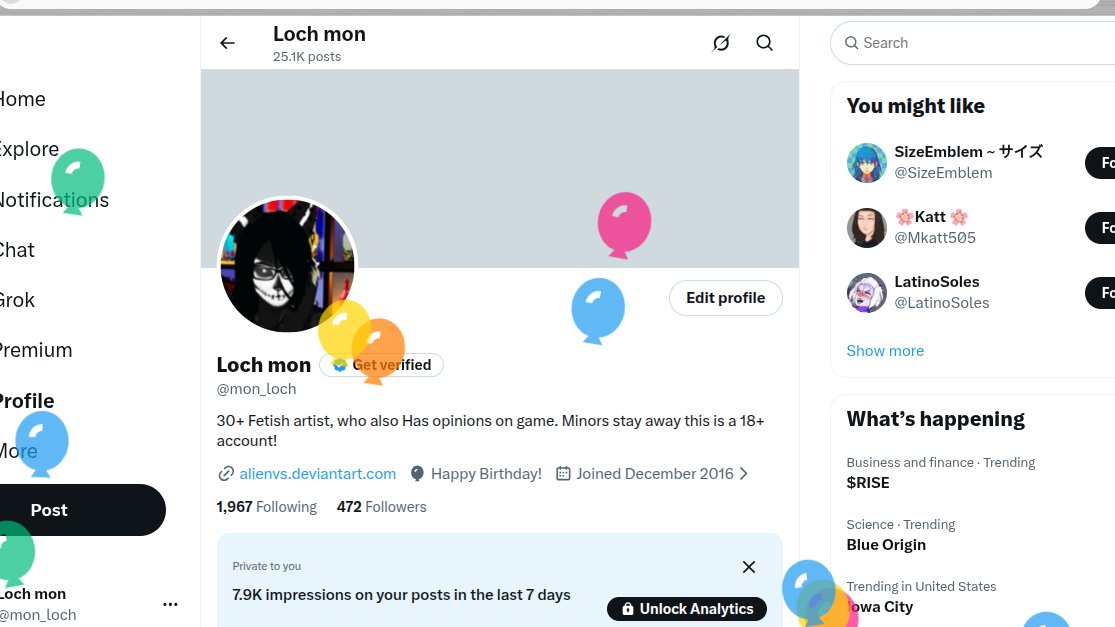Image resolution: width=1115 pixels, height=627 pixels.
Task: Click the profile bio text about Fetish artist
Action: click(490, 431)
